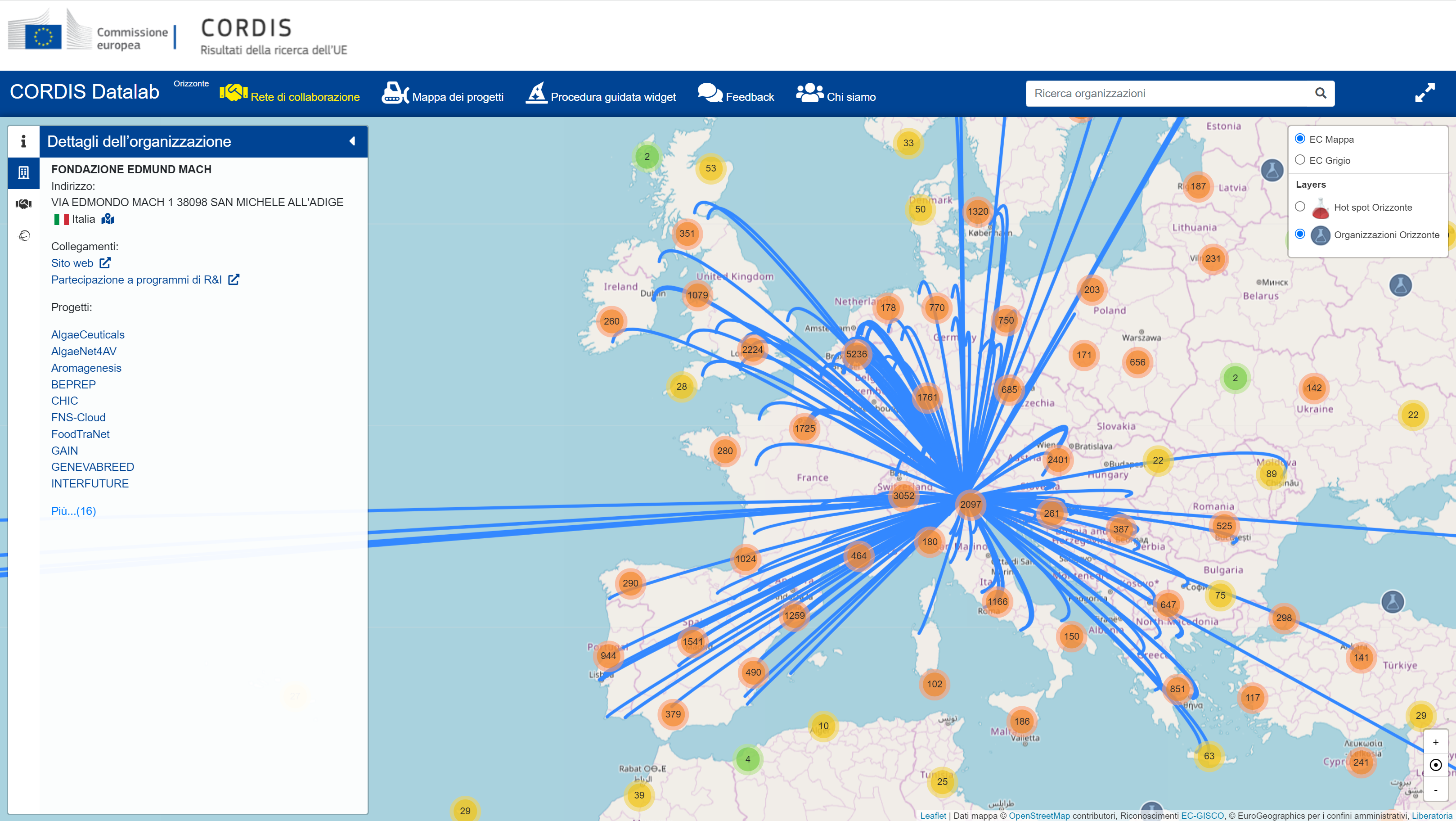Click the 1541 cluster in Spain
This screenshot has height=821, width=1456.
tap(693, 642)
